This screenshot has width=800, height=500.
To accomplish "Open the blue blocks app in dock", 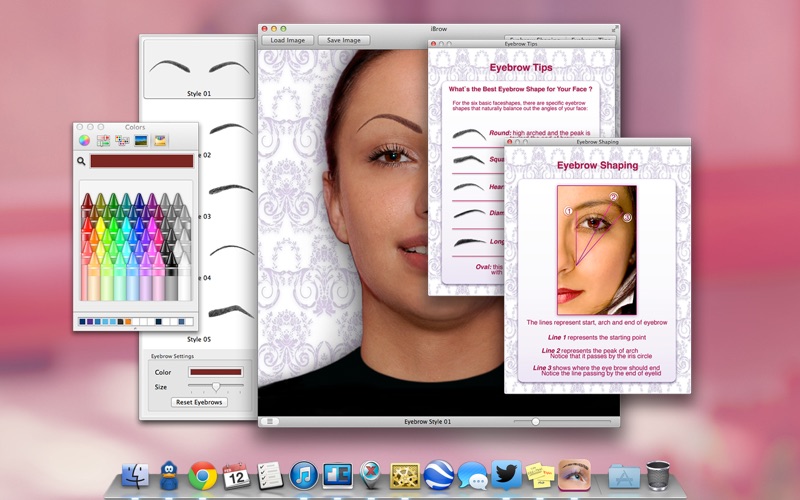I will [337, 476].
